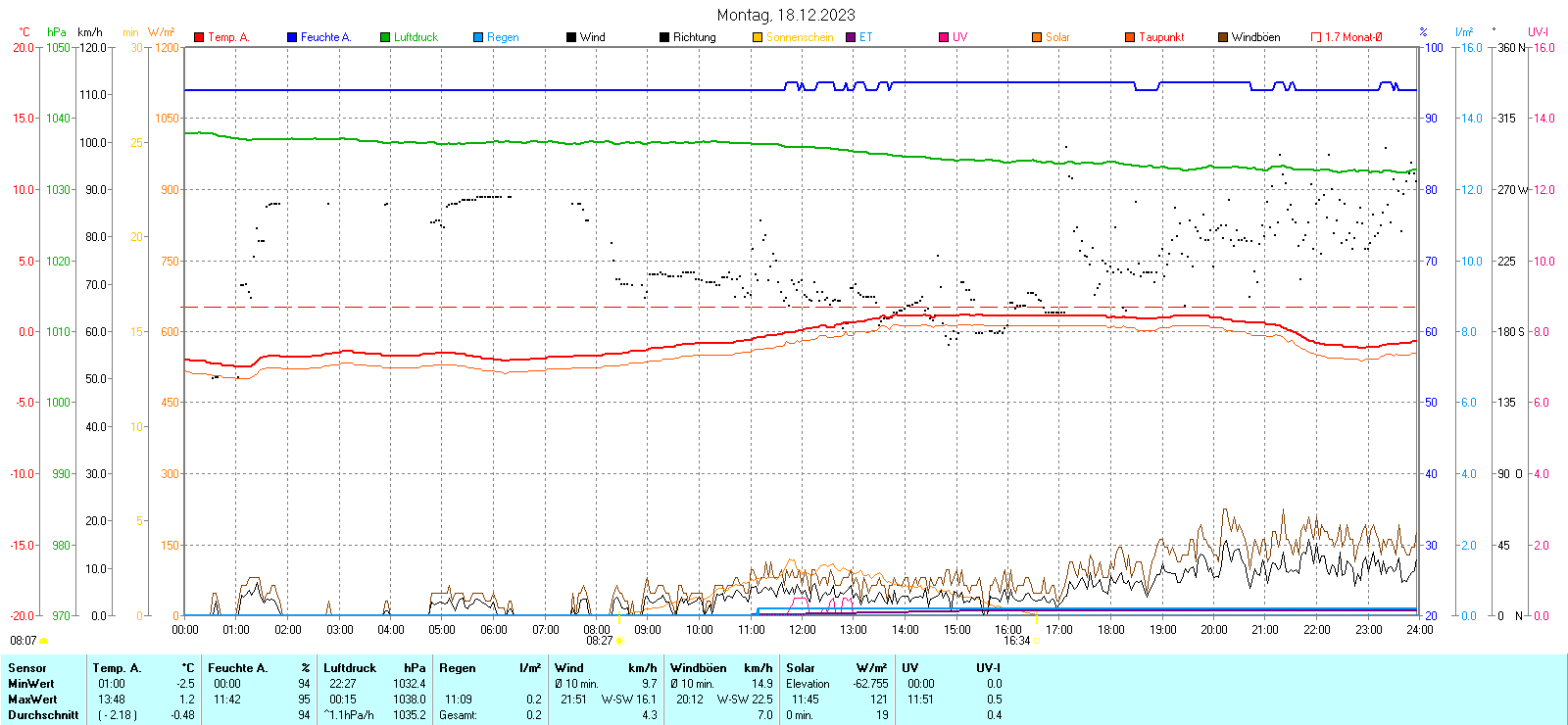The width and height of the screenshot is (1568, 725).
Task: Click the sunset marker at 16:34
Action: pyautogui.click(x=1037, y=641)
